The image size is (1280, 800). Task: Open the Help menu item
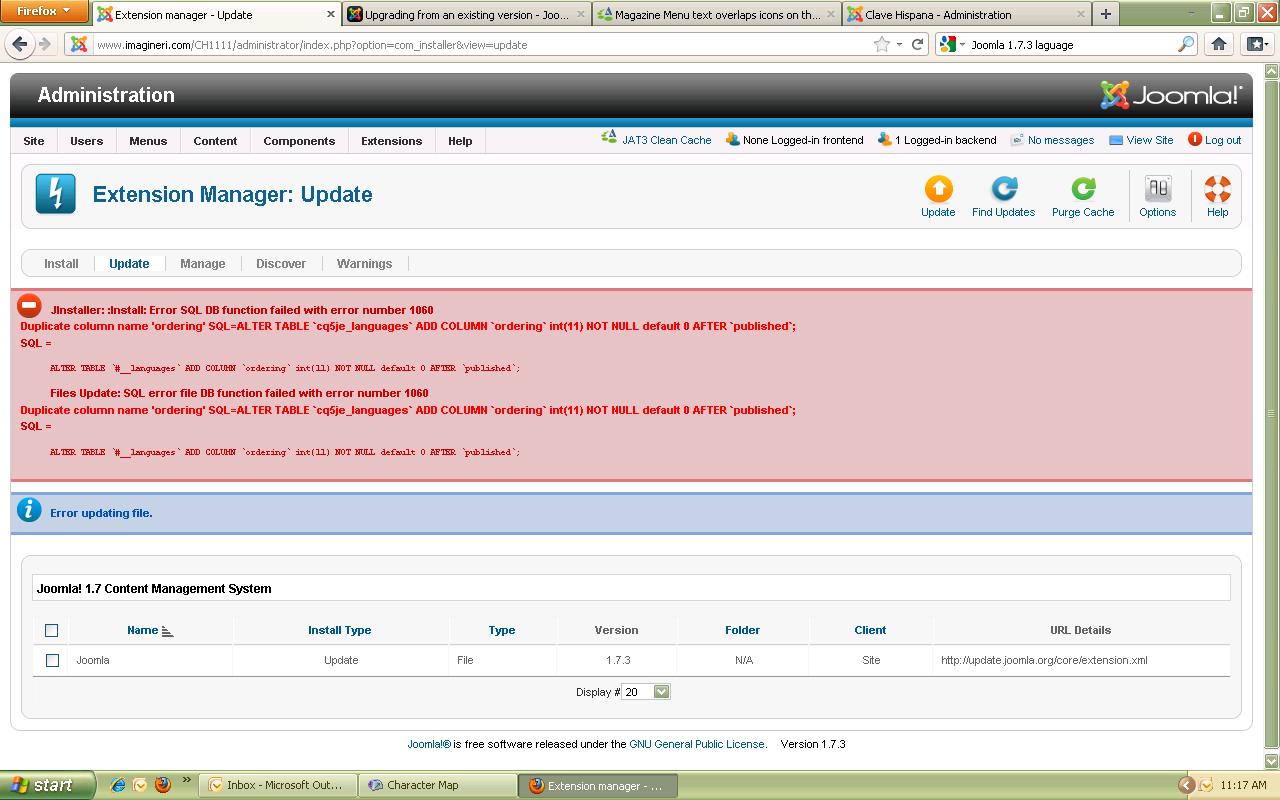pyautogui.click(x=460, y=141)
